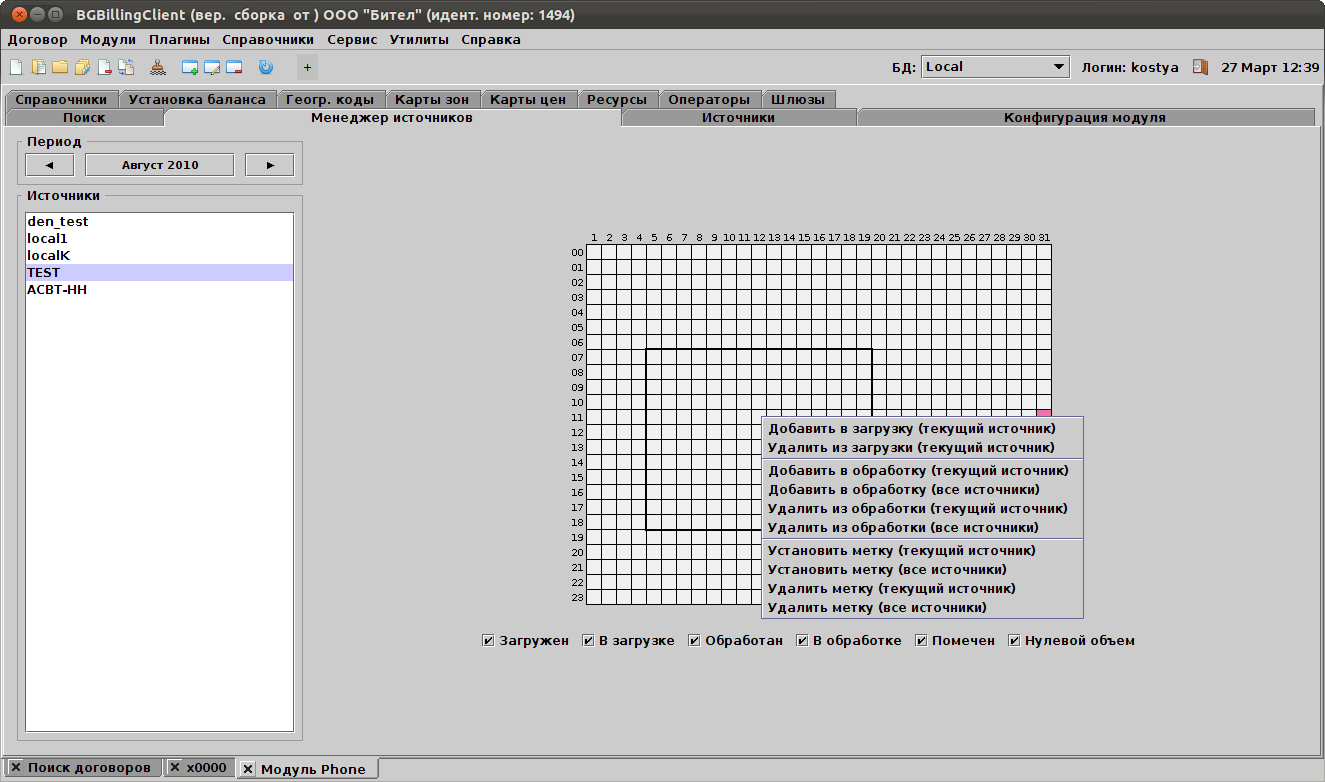Click the window with red minus icon

pos(234,68)
